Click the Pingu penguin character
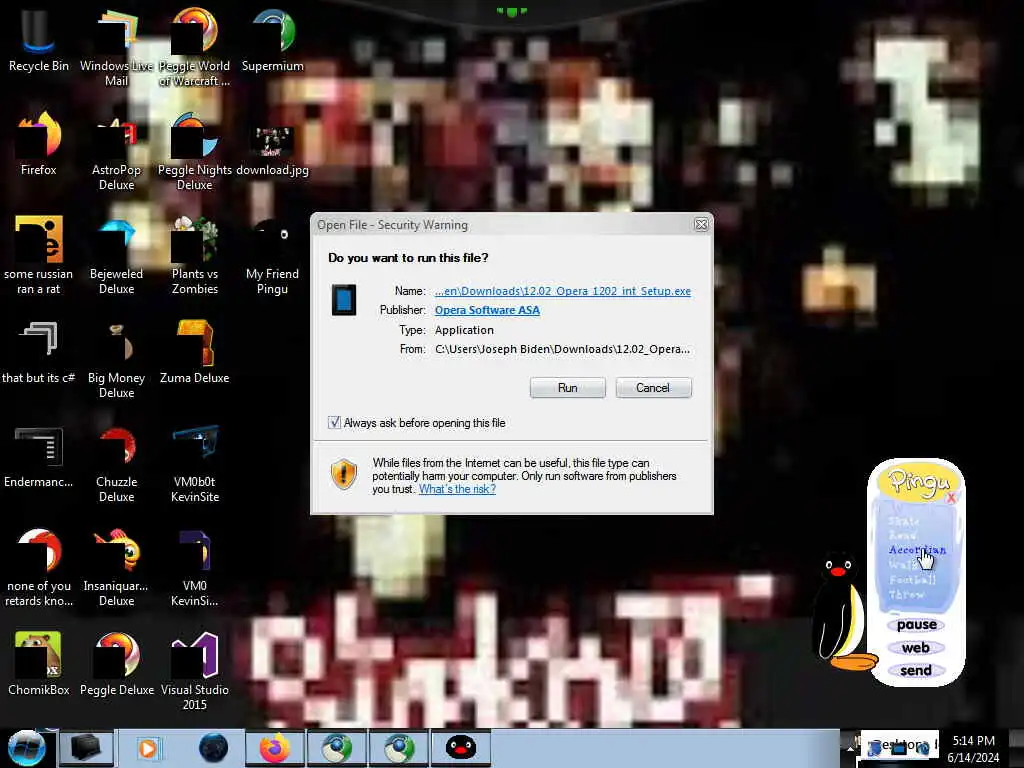The image size is (1024, 768). (842, 611)
